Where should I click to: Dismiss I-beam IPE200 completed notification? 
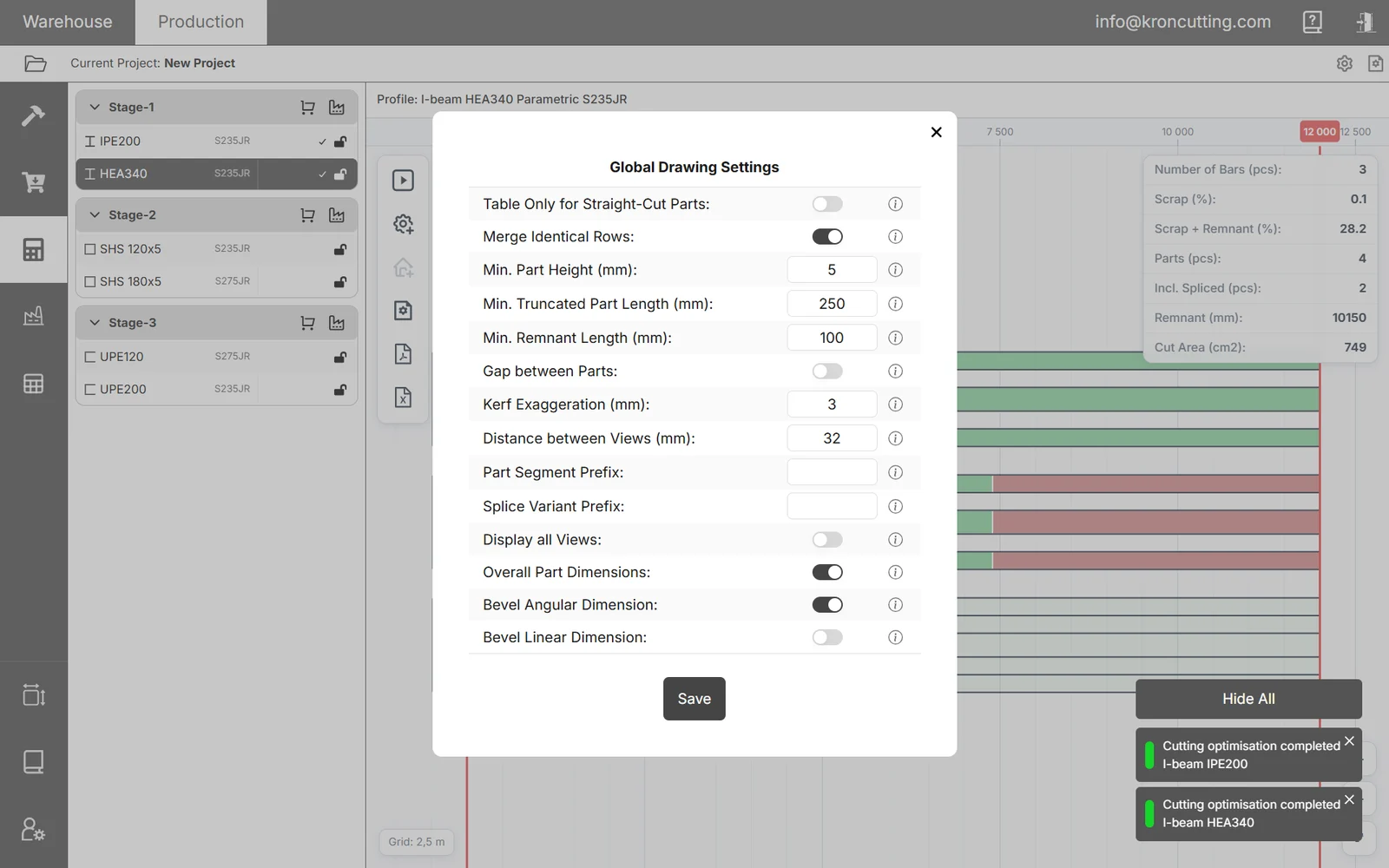[x=1349, y=741]
